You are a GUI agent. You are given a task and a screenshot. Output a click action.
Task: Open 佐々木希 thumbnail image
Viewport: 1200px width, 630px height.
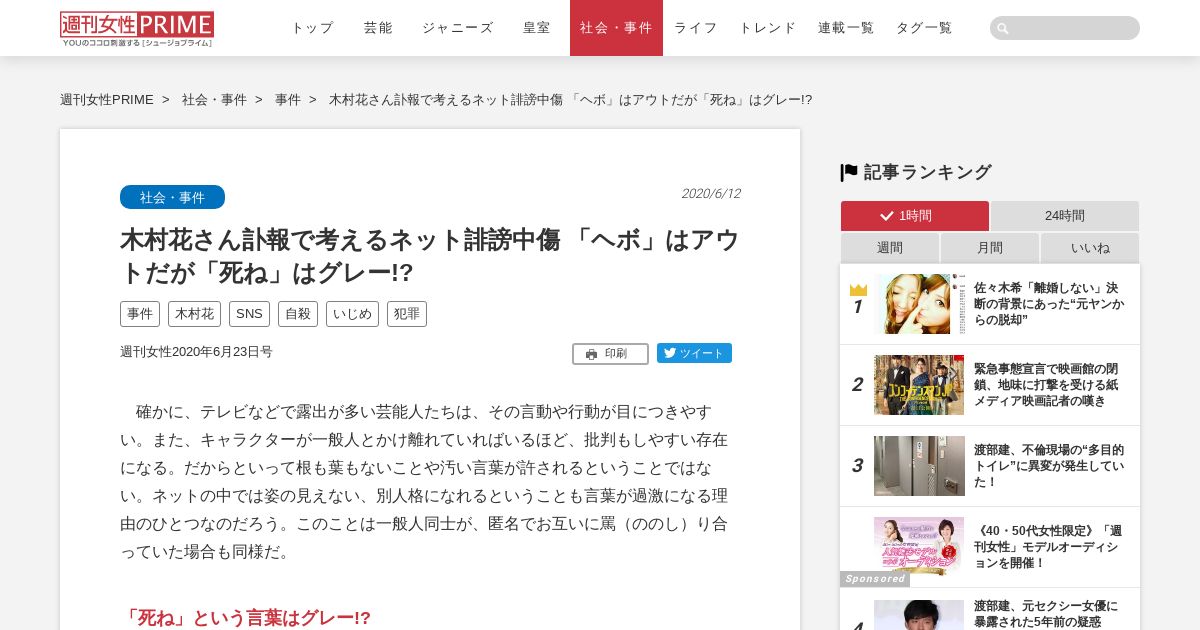point(919,304)
